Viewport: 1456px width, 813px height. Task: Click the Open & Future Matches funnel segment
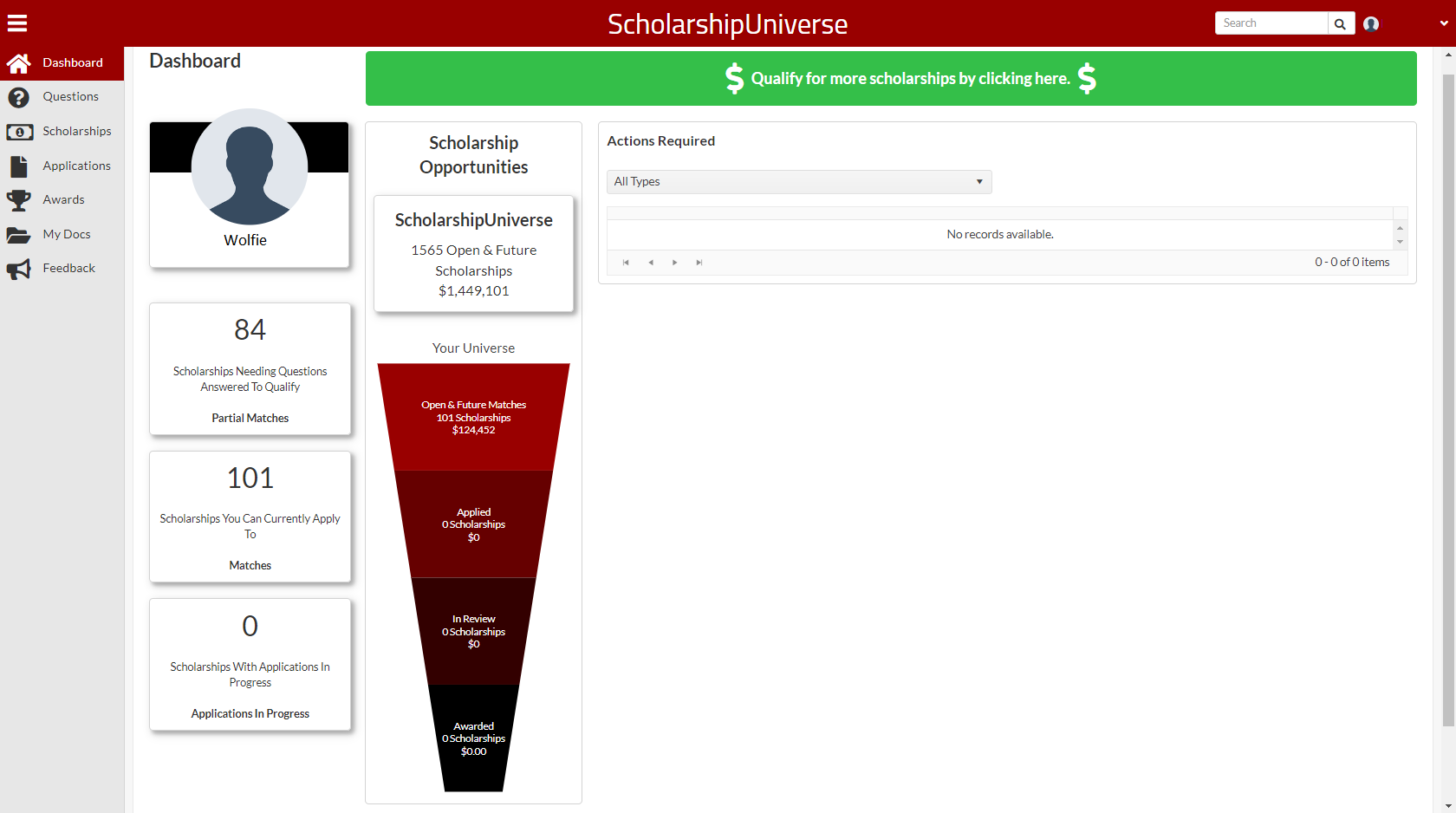pos(473,417)
